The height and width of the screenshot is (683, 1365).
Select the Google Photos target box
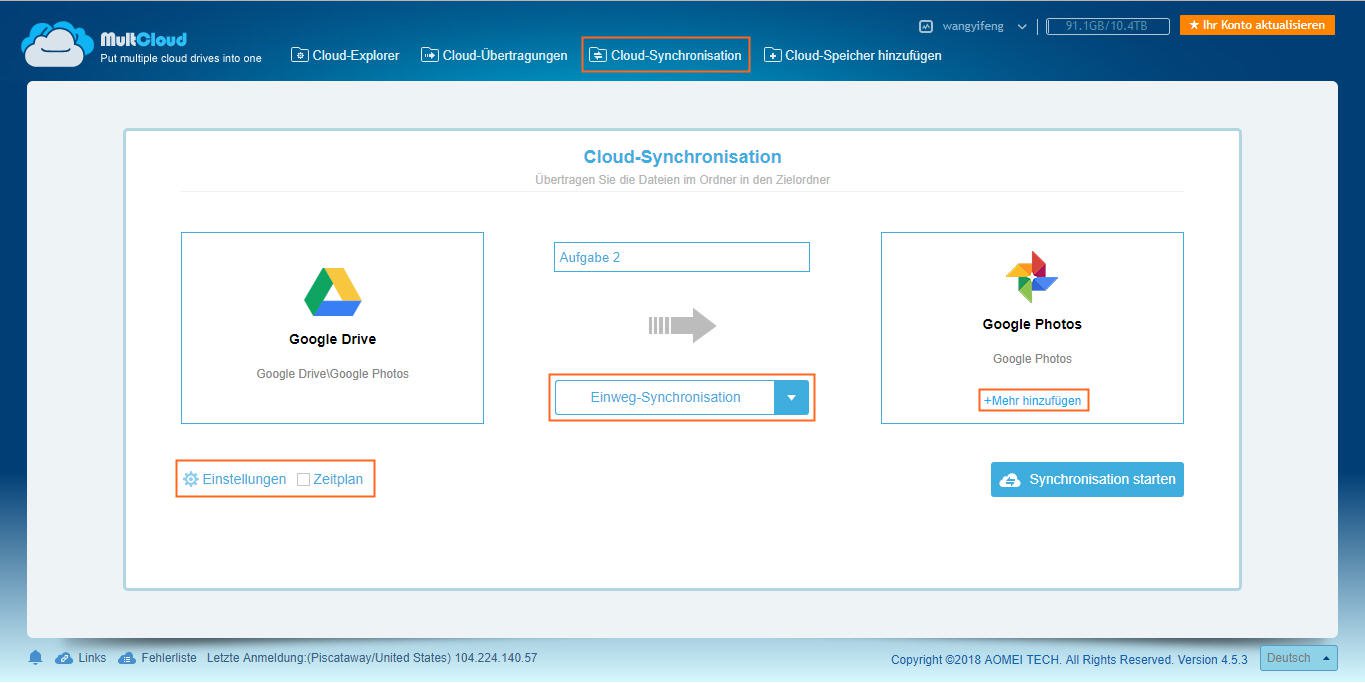click(x=1032, y=328)
